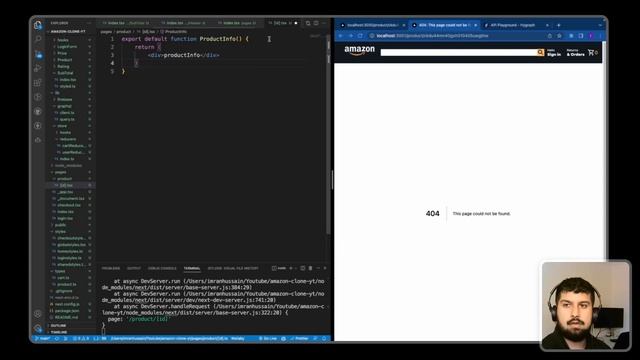This screenshot has height=360, width=640.
Task: Click the '404' error text
Action: 432,213
